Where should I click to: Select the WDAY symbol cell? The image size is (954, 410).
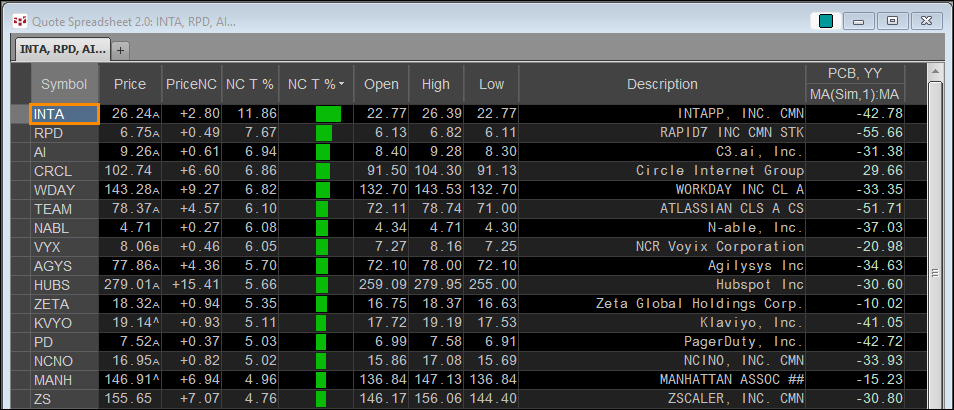pyautogui.click(x=65, y=190)
